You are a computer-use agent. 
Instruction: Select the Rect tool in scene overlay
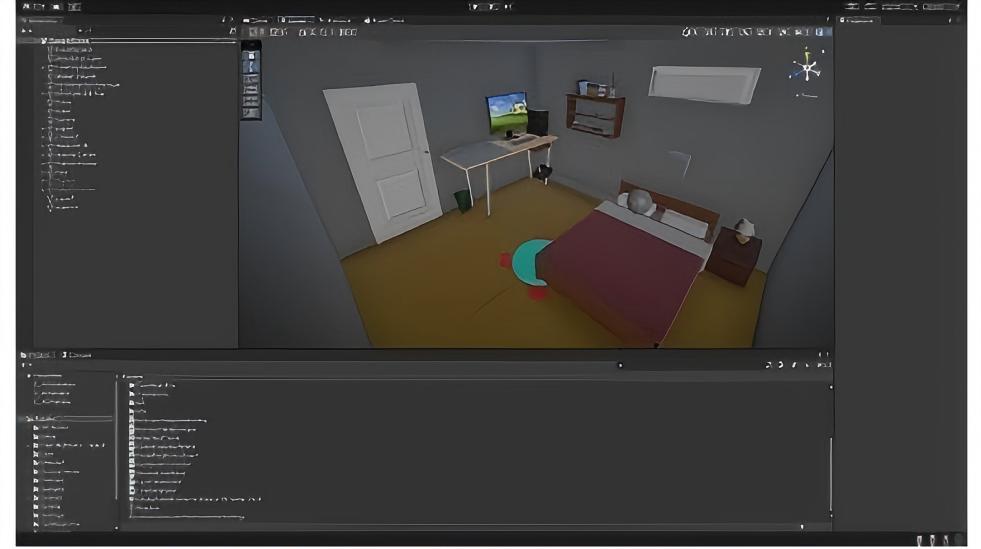[251, 101]
